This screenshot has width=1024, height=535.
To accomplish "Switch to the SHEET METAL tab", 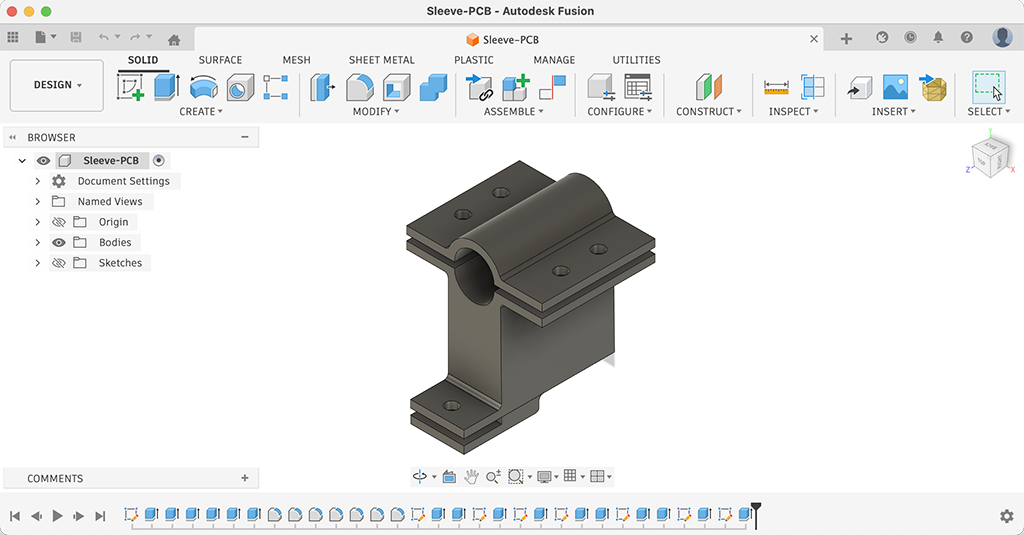I will (x=381, y=60).
